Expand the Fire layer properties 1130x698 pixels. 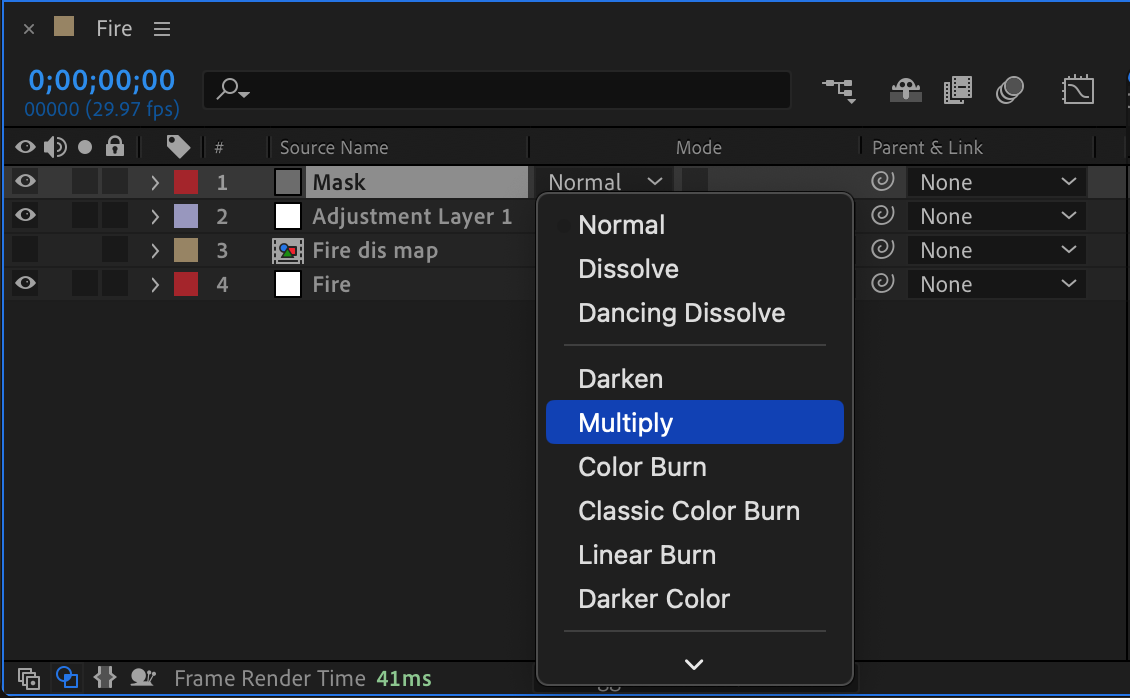click(155, 284)
